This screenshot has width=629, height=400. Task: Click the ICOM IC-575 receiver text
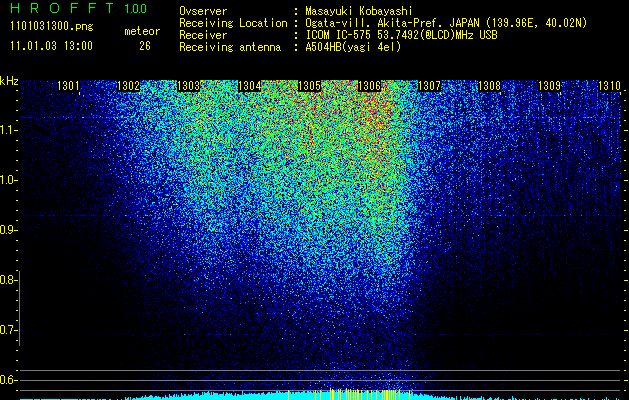401,35
